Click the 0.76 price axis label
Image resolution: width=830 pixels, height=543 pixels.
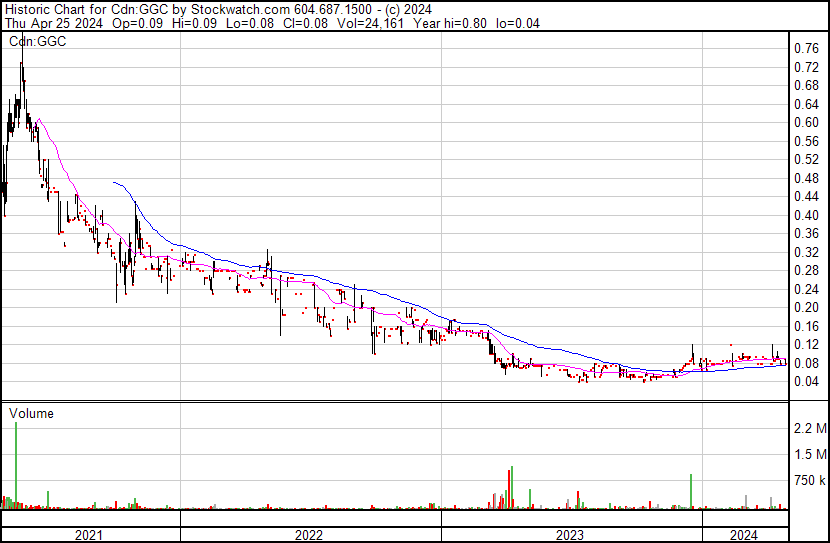806,48
